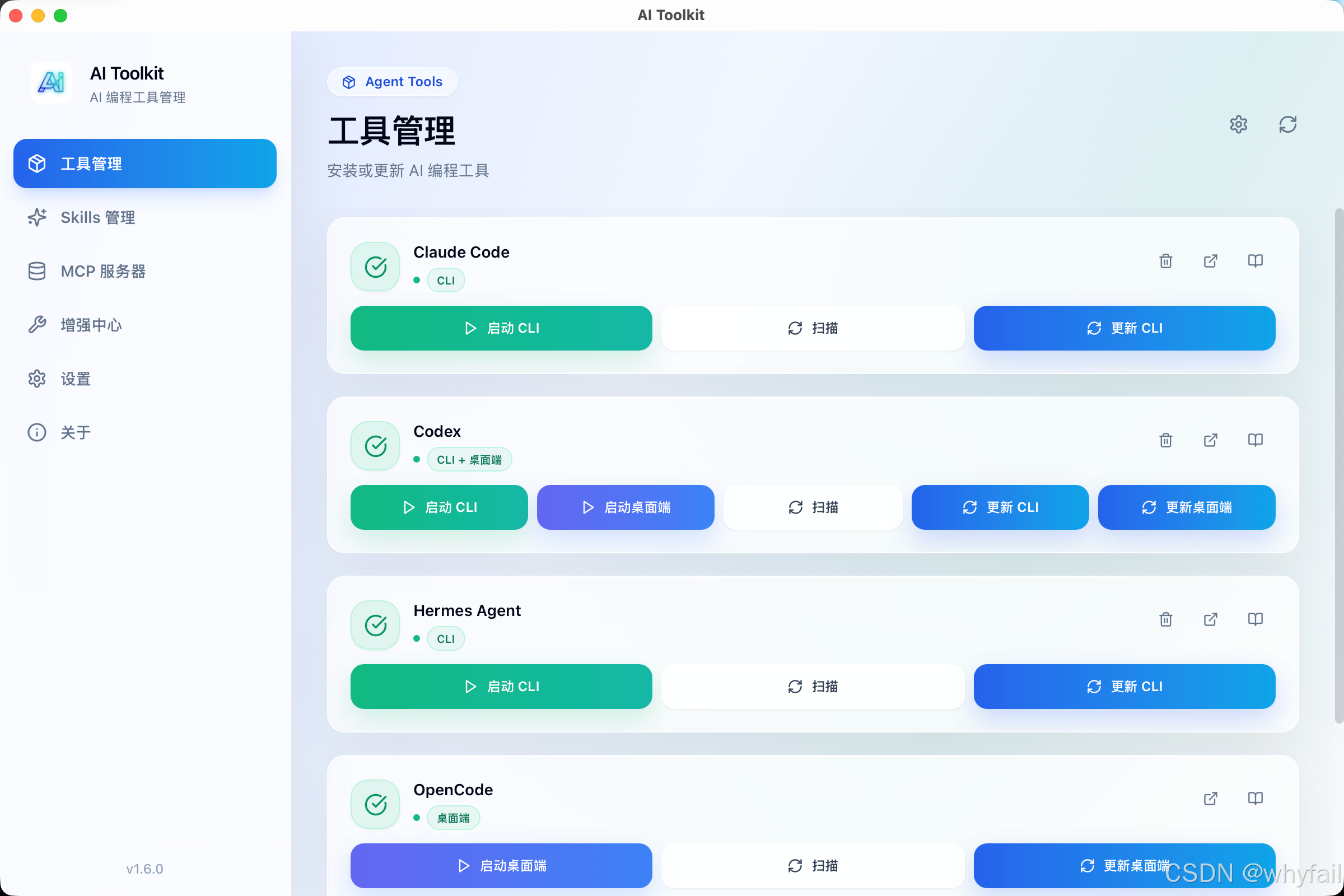Screen dimensions: 1344x896
Task: Minimize the window with yellow button
Action: coord(38,16)
